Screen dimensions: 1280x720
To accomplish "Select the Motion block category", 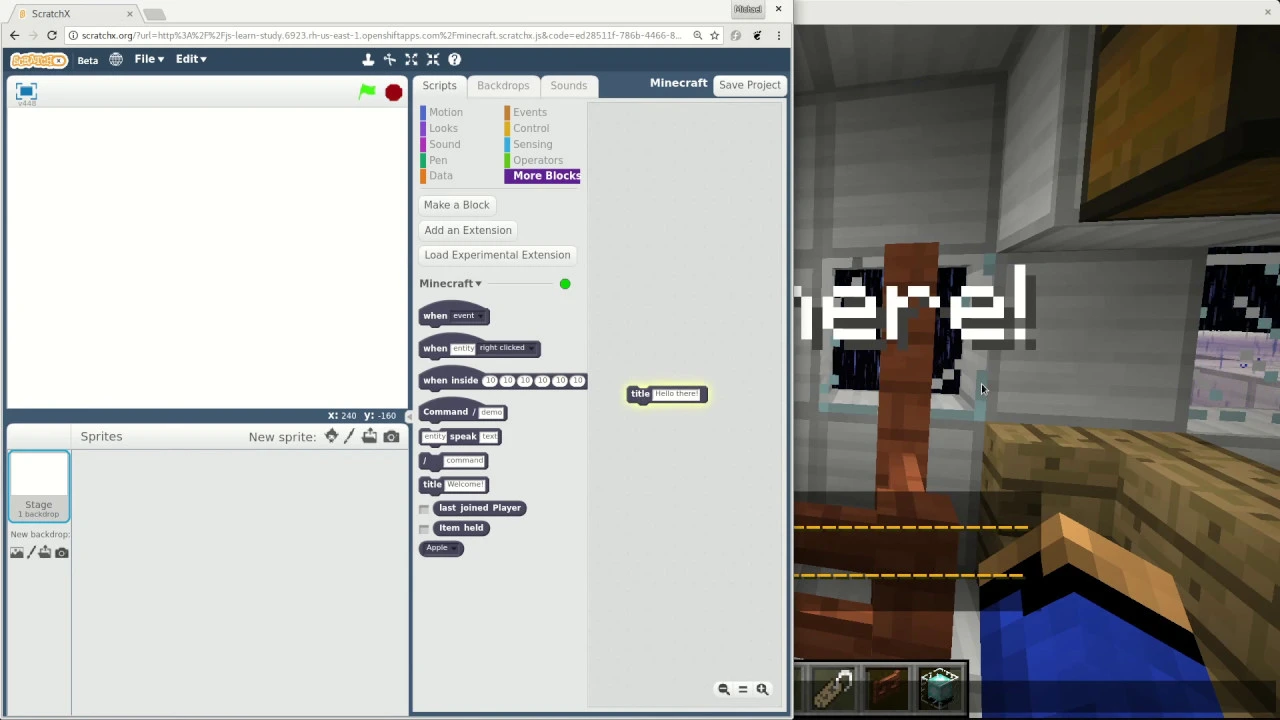I will click(x=446, y=112).
